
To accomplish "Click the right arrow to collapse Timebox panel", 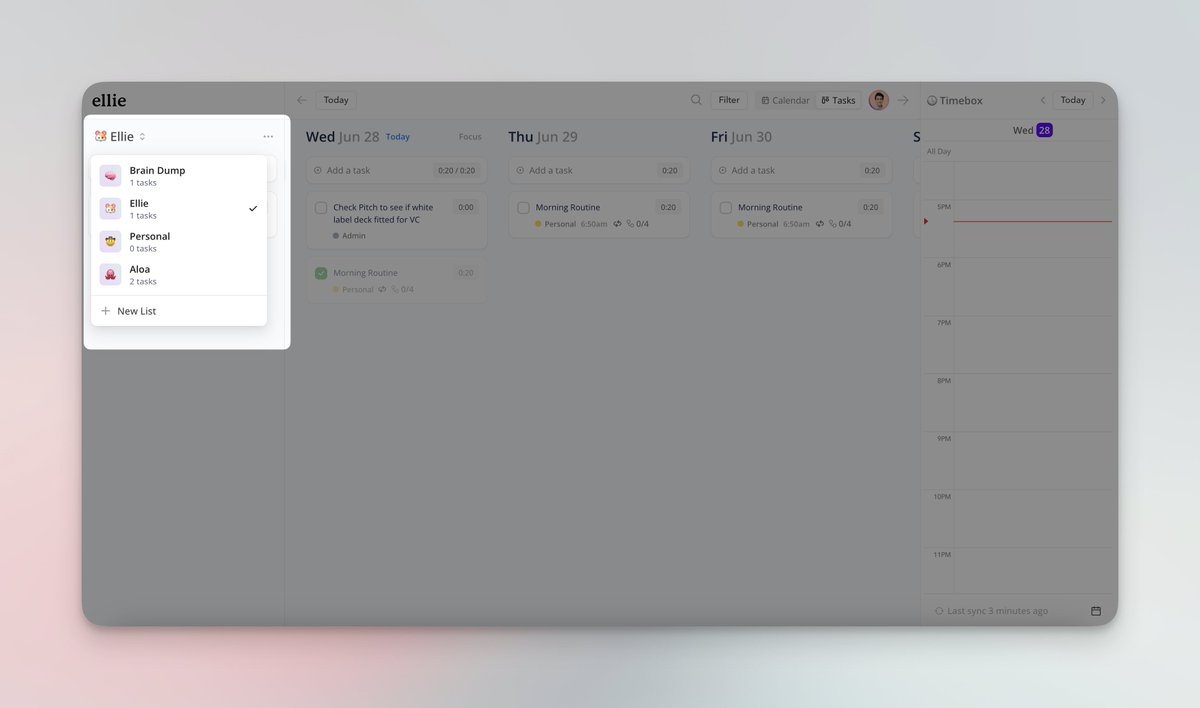I will tap(1103, 100).
